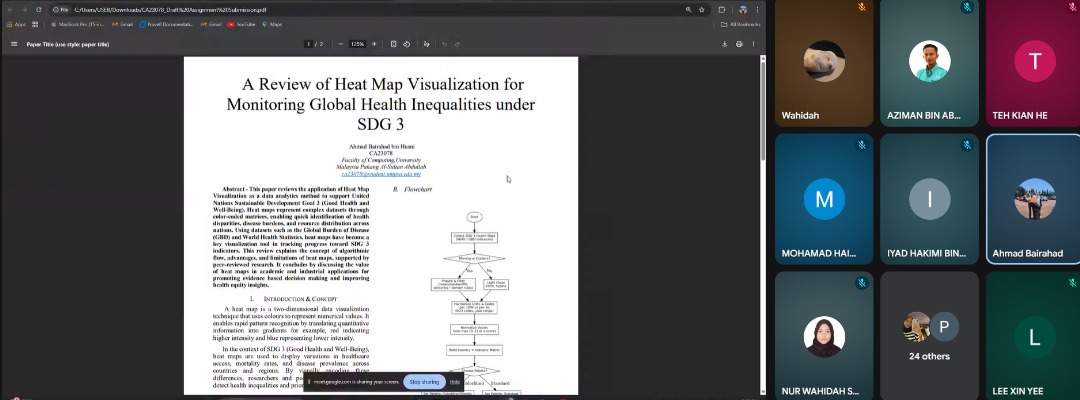The height and width of the screenshot is (400, 1080).
Task: Open the PDF sidebar menu icon
Action: tap(14, 44)
